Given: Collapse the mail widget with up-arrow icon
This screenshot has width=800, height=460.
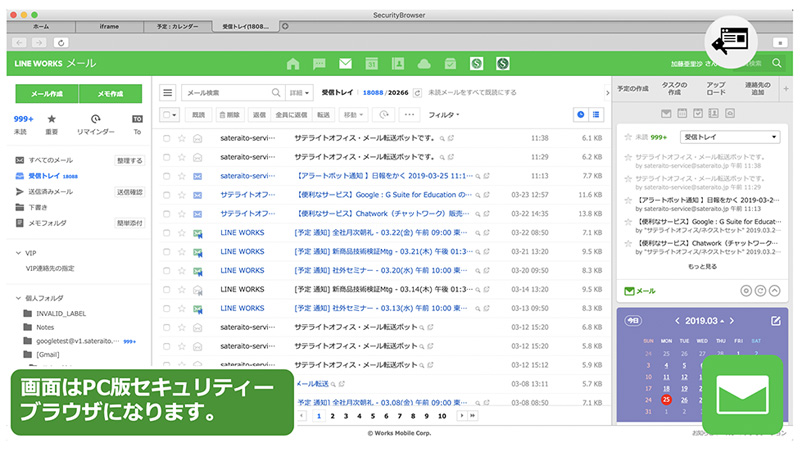Looking at the screenshot, I should tap(774, 291).
